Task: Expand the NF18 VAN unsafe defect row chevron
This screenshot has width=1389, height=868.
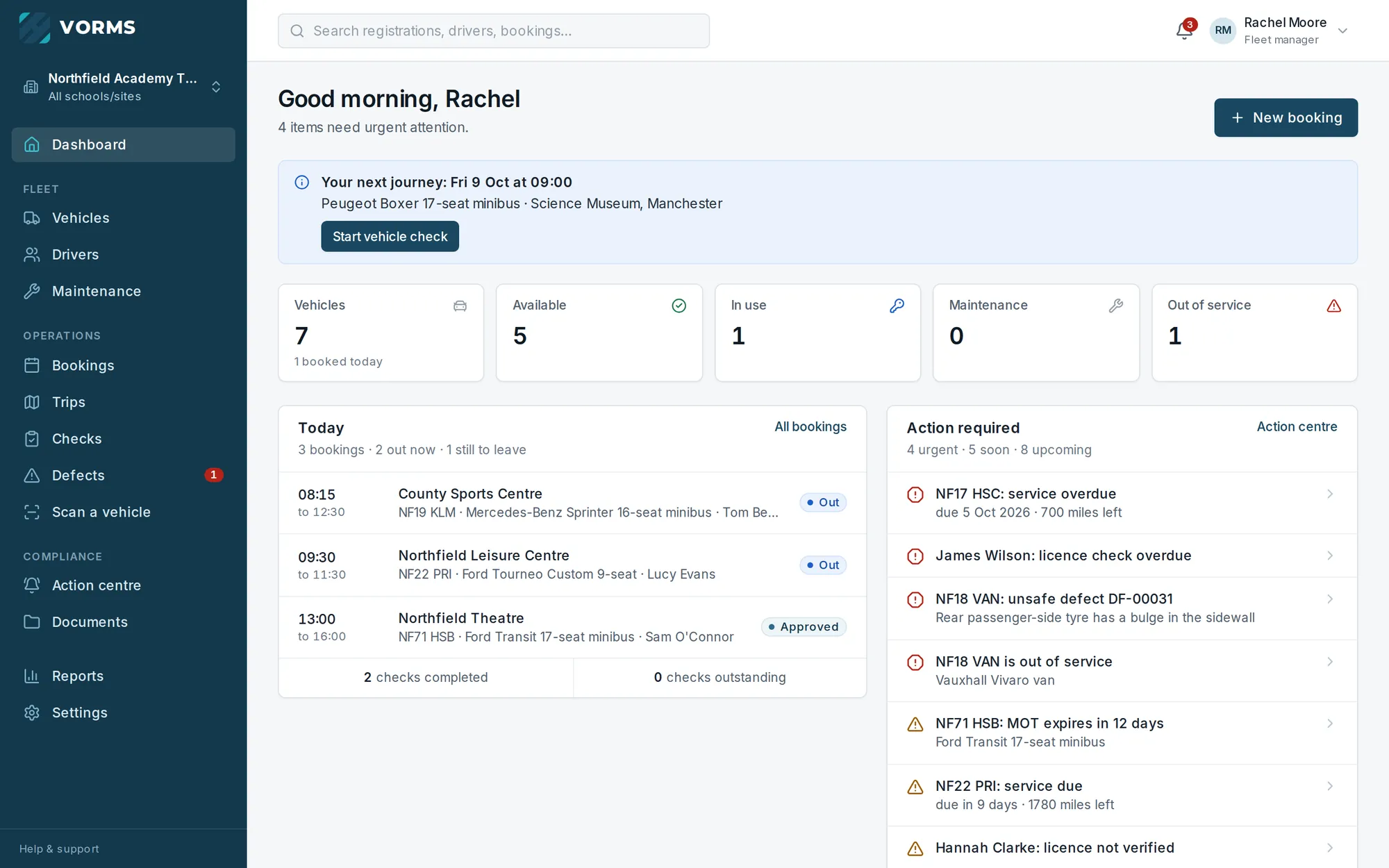Action: tap(1330, 599)
